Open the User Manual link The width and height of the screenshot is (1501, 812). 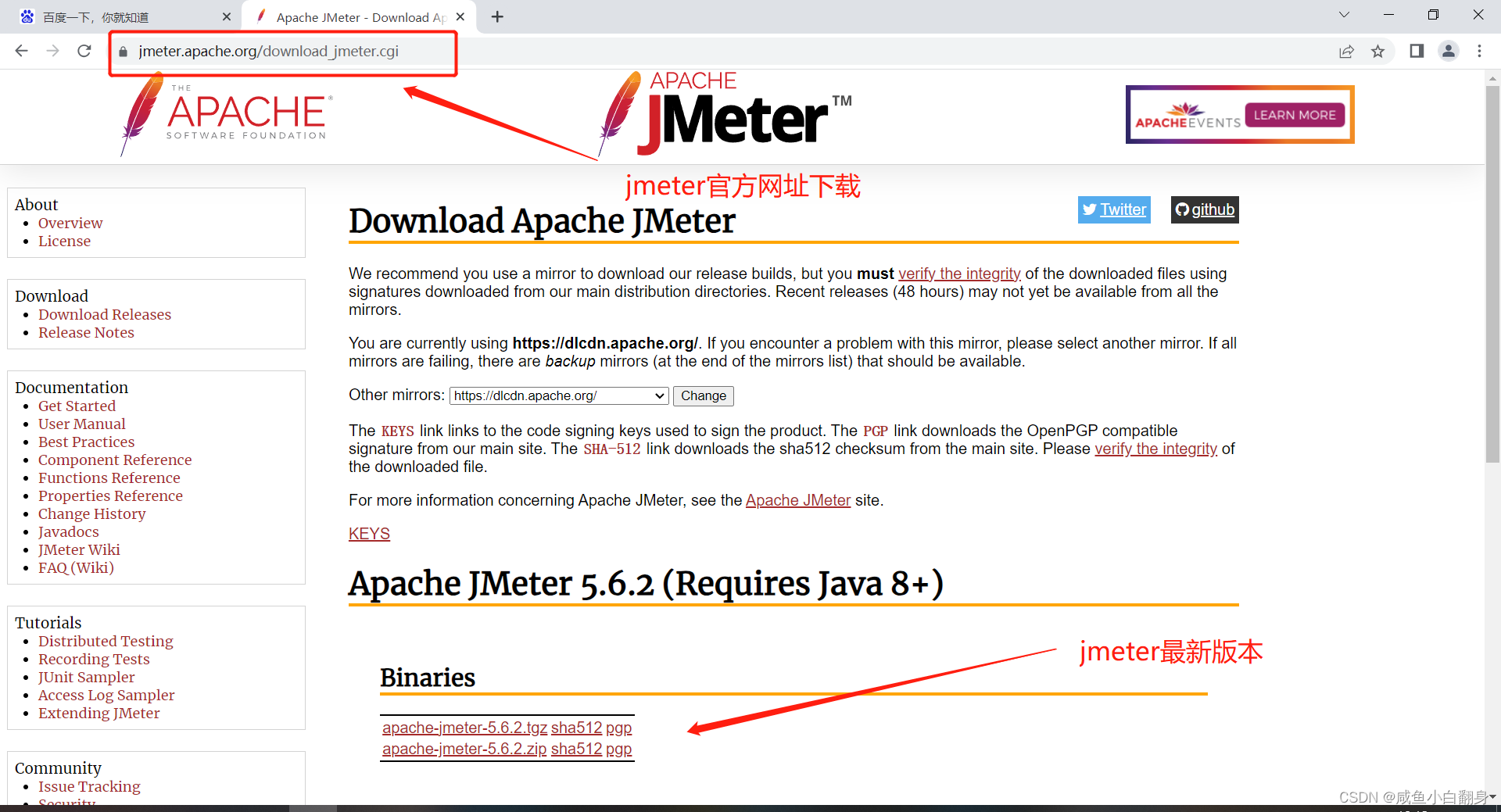coord(81,424)
